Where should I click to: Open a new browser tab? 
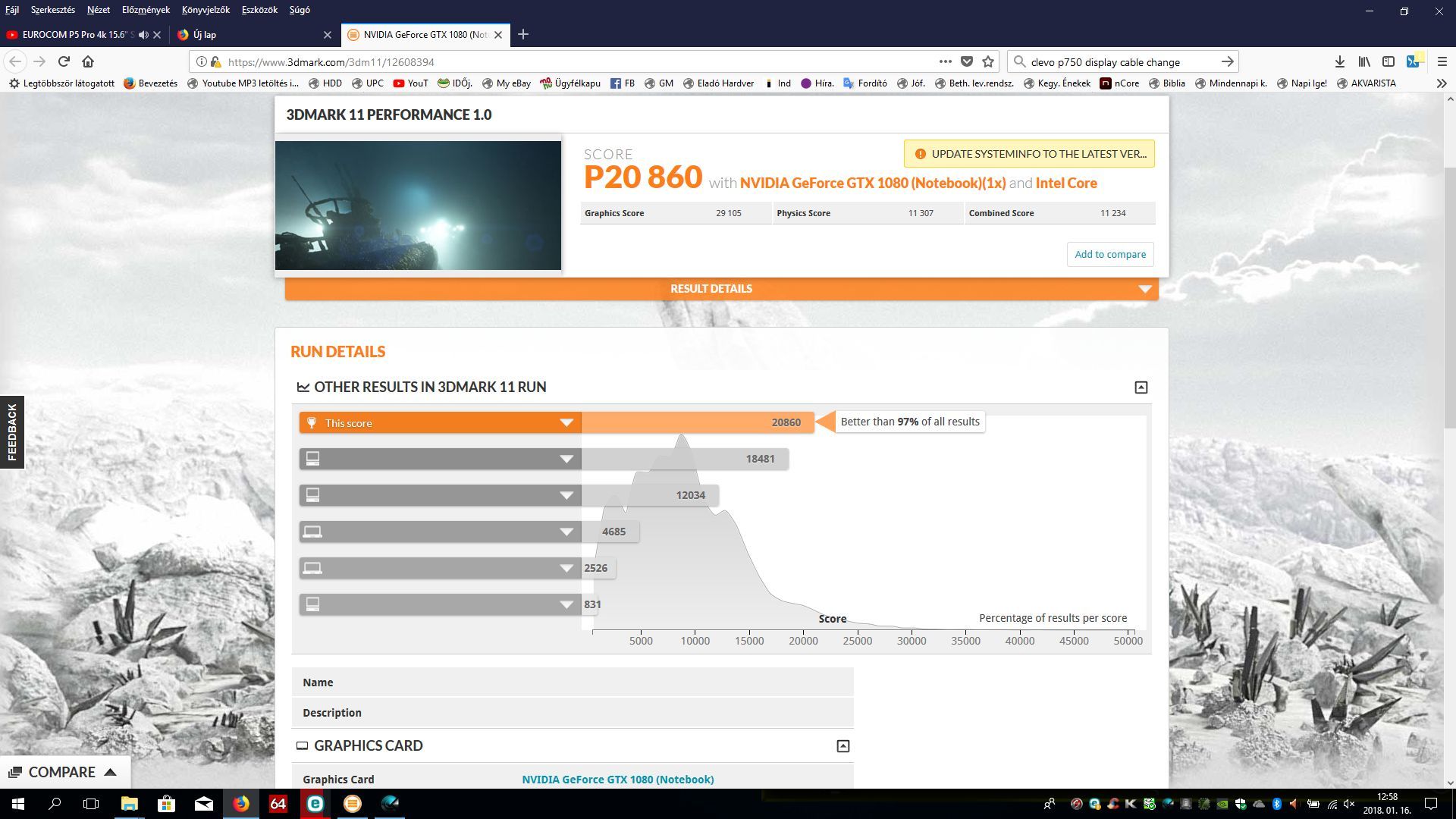523,34
